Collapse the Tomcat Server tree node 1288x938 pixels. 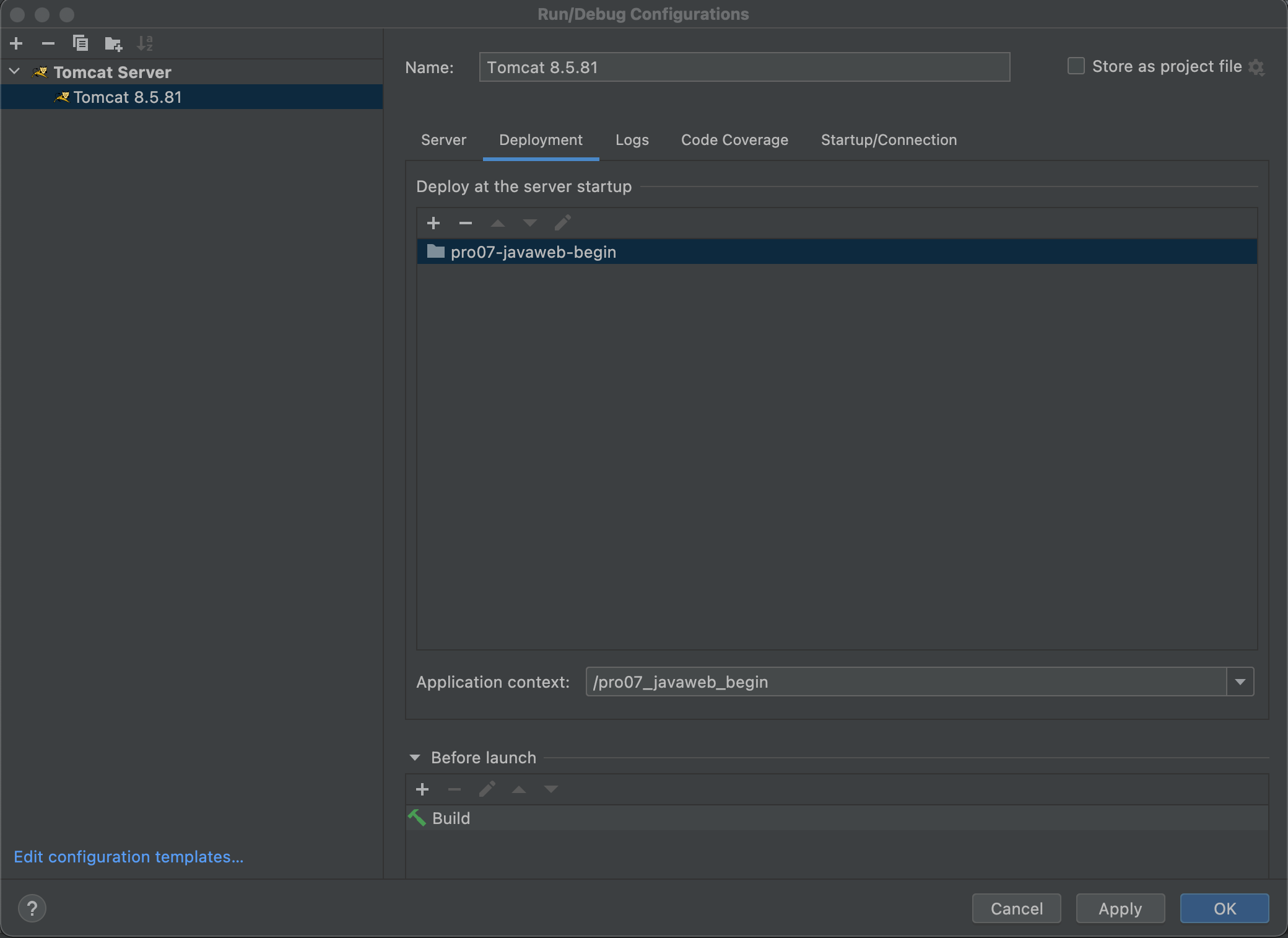click(15, 72)
